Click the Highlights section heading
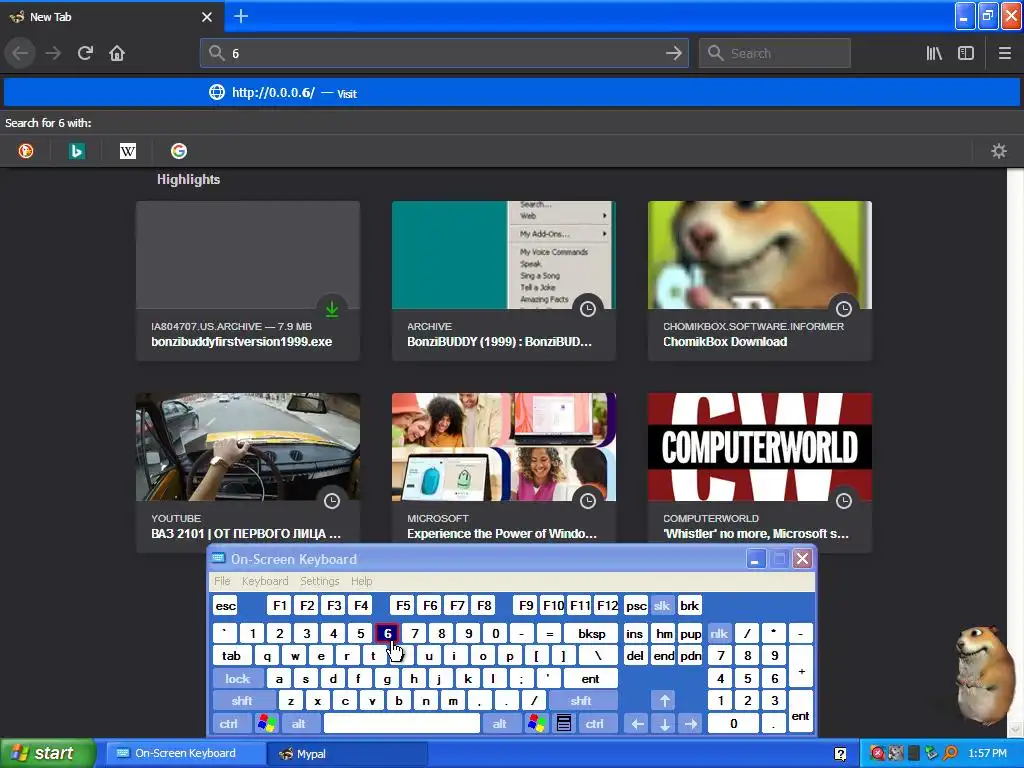 pyautogui.click(x=188, y=180)
